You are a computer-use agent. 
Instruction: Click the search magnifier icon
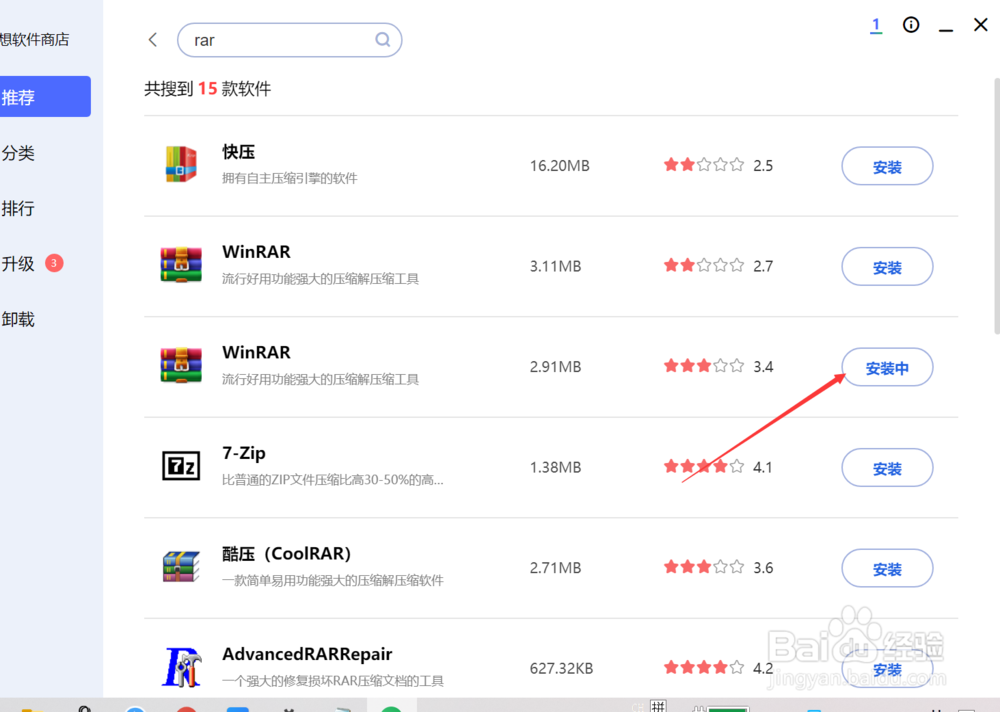[382, 39]
